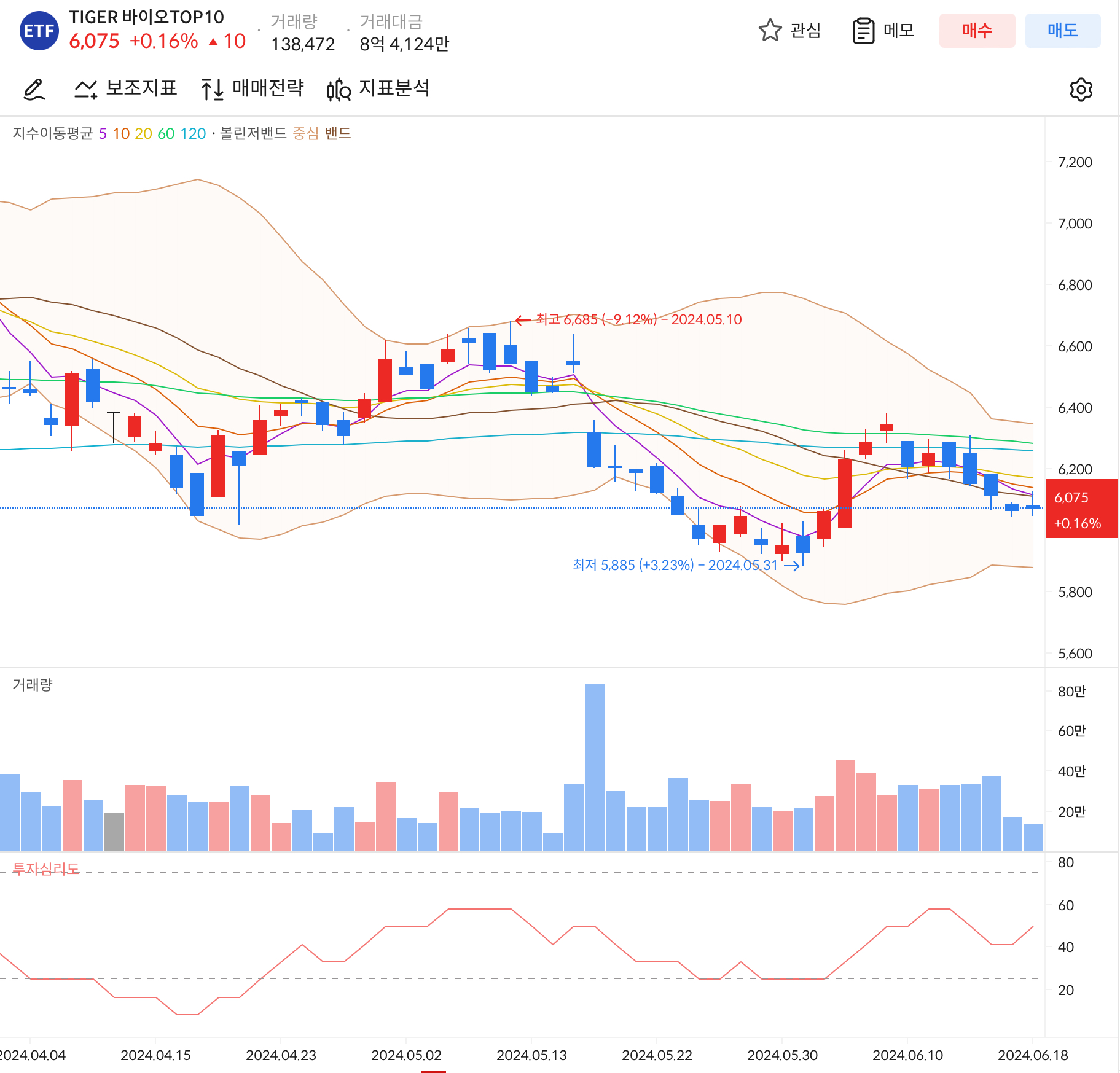Click the 관심 watchlist label
Viewport: 1120px width, 1073px height.
805,30
